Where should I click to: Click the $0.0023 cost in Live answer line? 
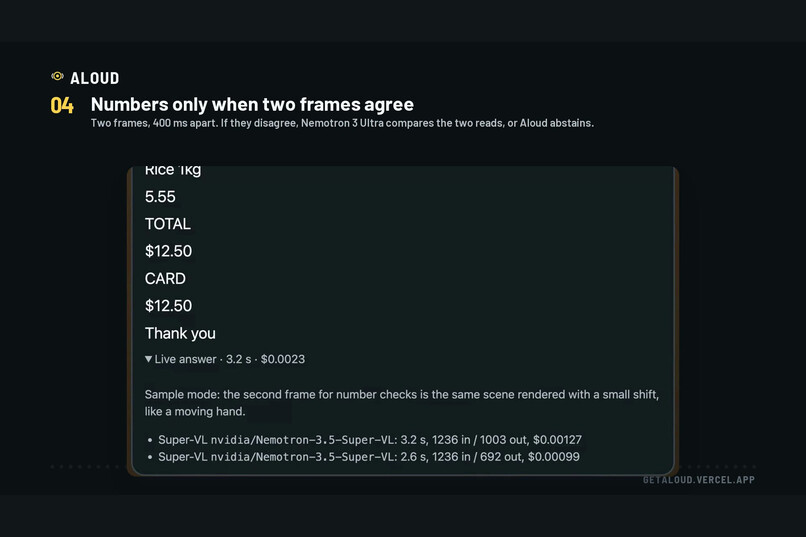click(x=283, y=359)
